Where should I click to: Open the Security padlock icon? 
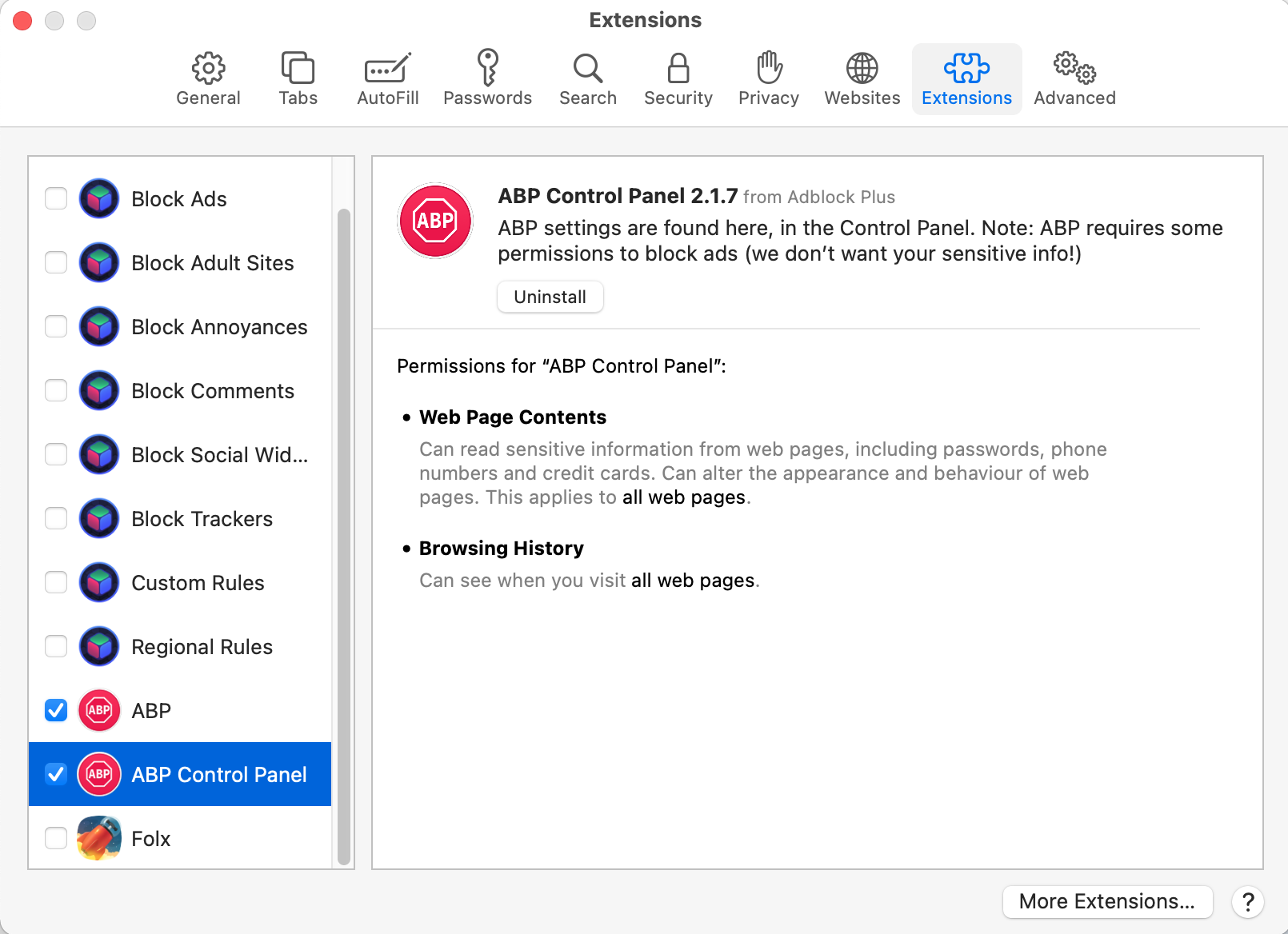click(678, 68)
